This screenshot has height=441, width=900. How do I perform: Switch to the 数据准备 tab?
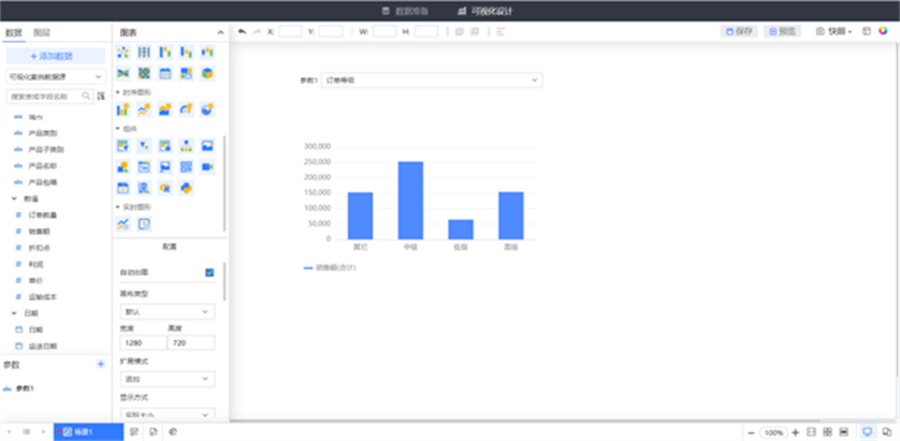(x=407, y=11)
